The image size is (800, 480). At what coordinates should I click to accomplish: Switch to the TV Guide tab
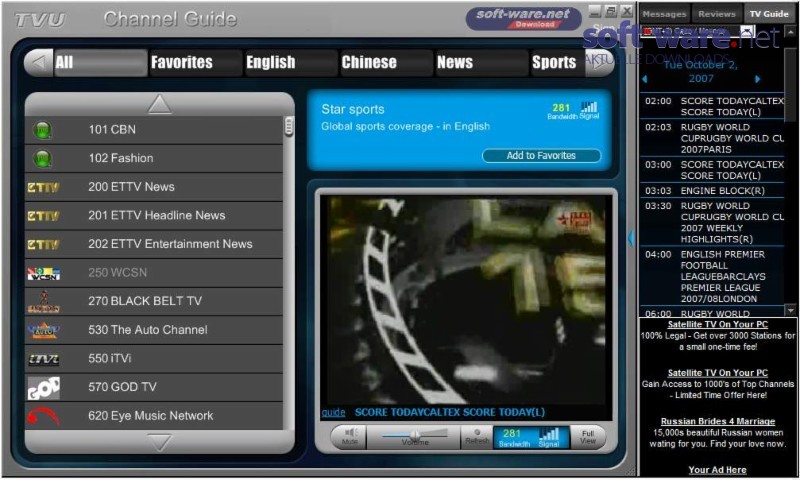[769, 14]
